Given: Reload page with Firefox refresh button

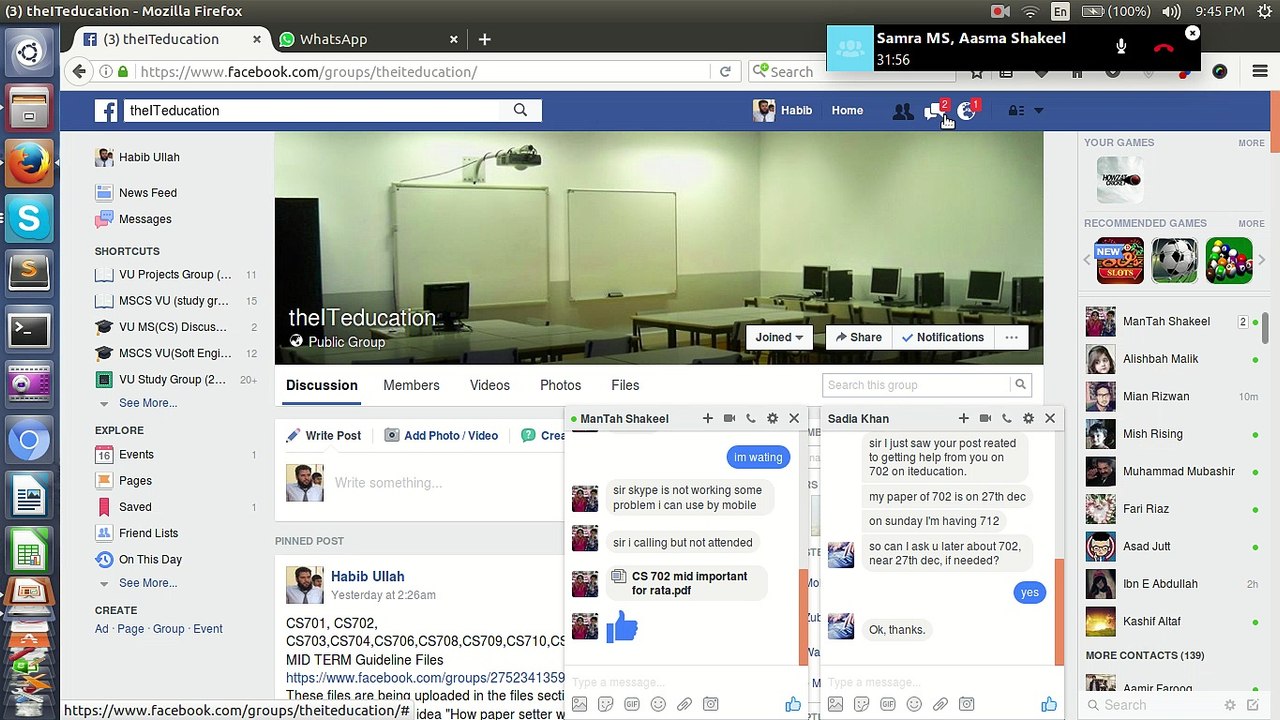Looking at the screenshot, I should coord(725,72).
